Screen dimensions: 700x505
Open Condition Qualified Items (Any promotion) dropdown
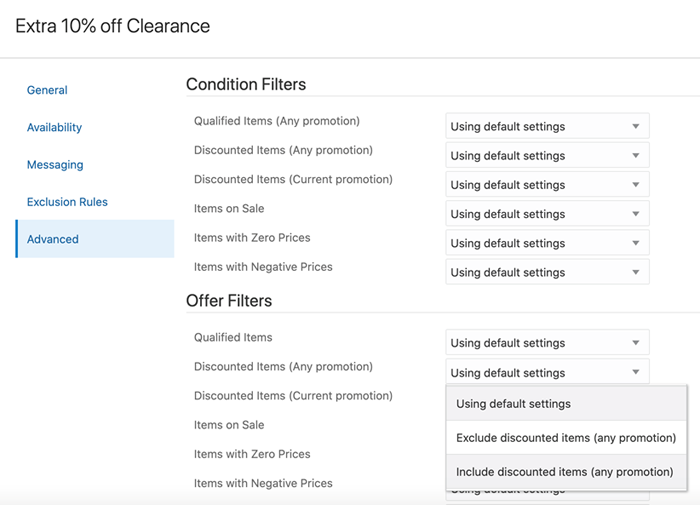pyautogui.click(x=547, y=126)
